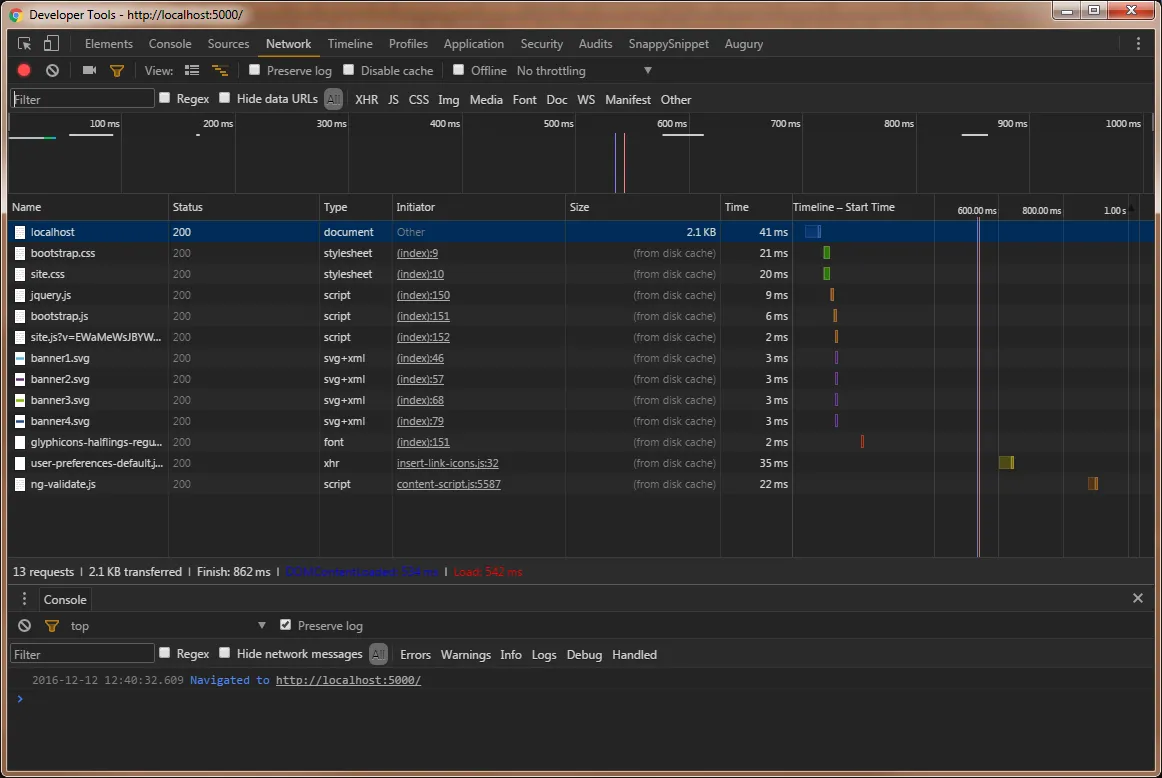Open the No throttling dropdown
The image size is (1162, 778).
pyautogui.click(x=584, y=71)
